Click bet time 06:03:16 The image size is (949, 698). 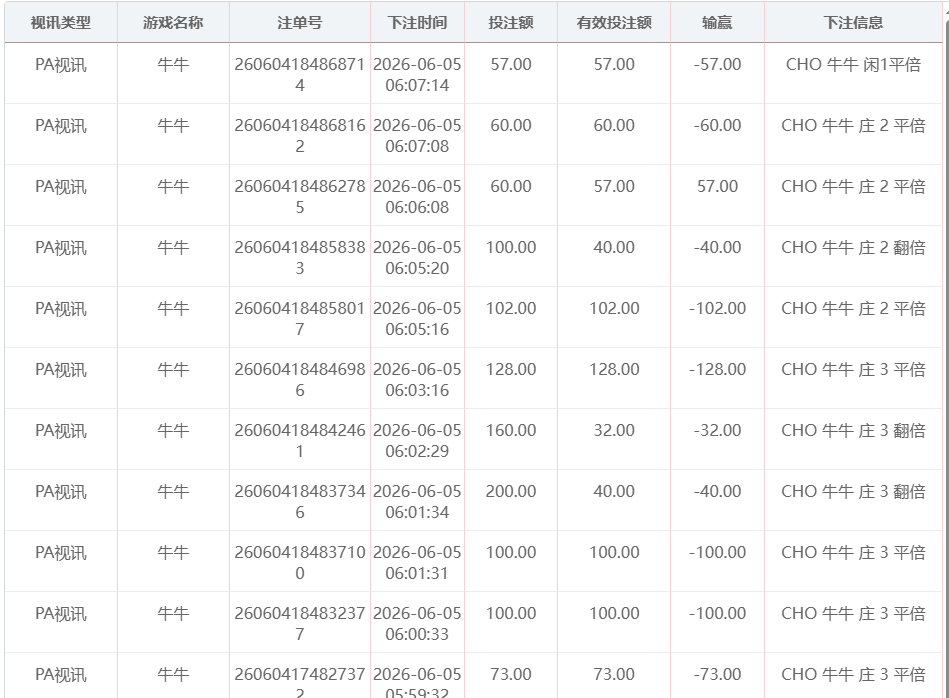[x=417, y=390]
